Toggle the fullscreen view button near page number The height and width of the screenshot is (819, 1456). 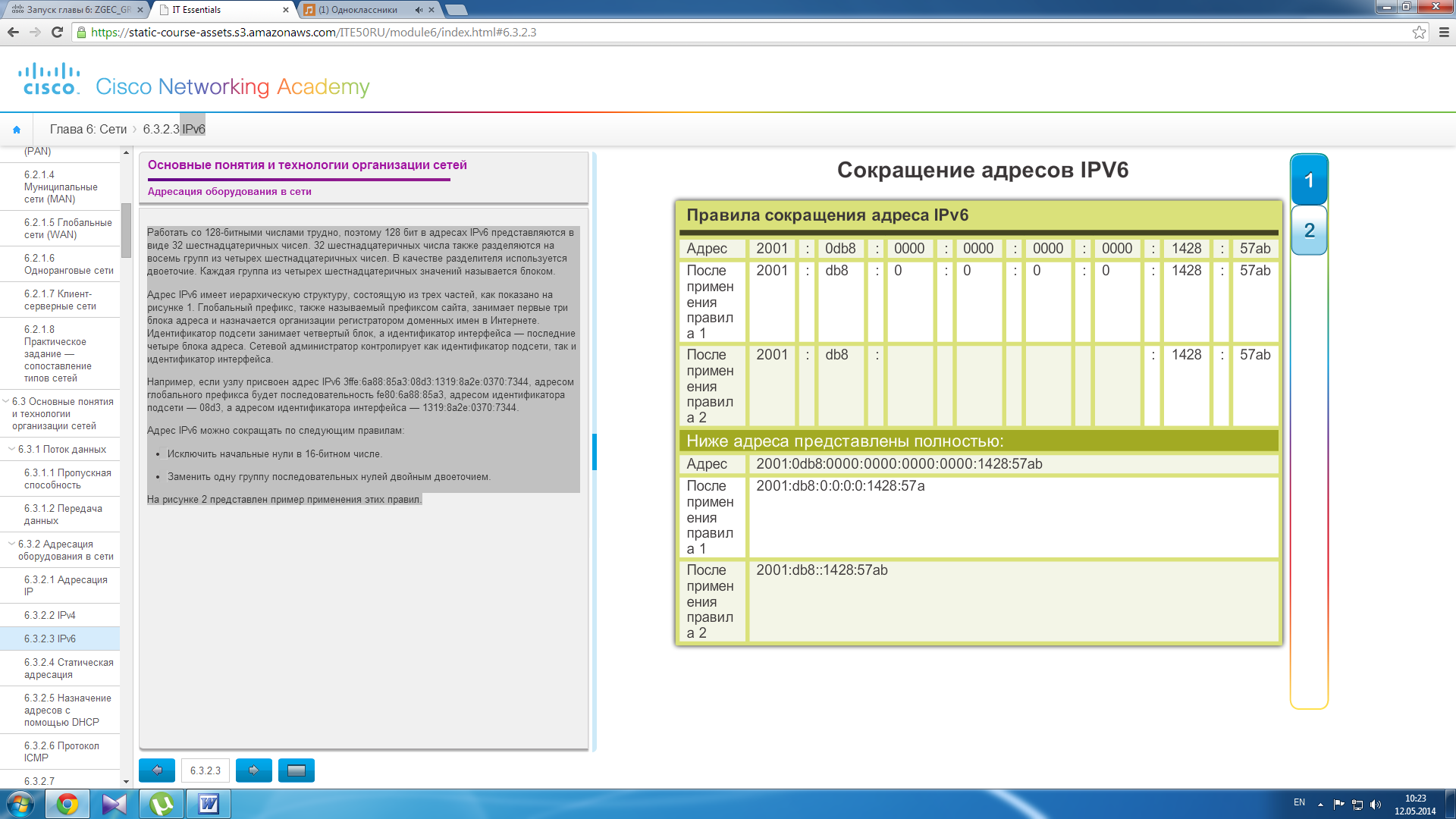point(297,770)
